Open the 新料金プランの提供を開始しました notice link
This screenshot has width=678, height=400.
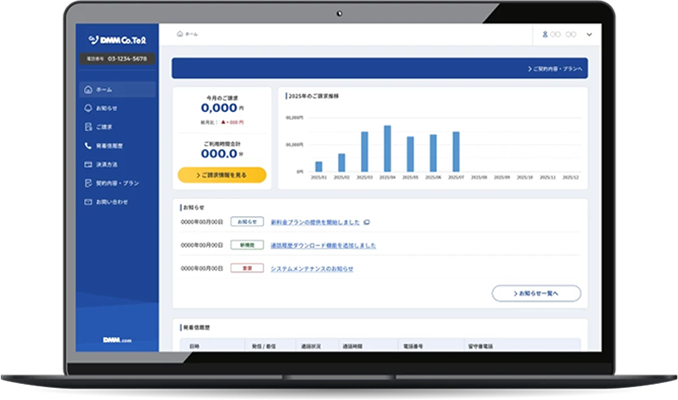click(315, 222)
